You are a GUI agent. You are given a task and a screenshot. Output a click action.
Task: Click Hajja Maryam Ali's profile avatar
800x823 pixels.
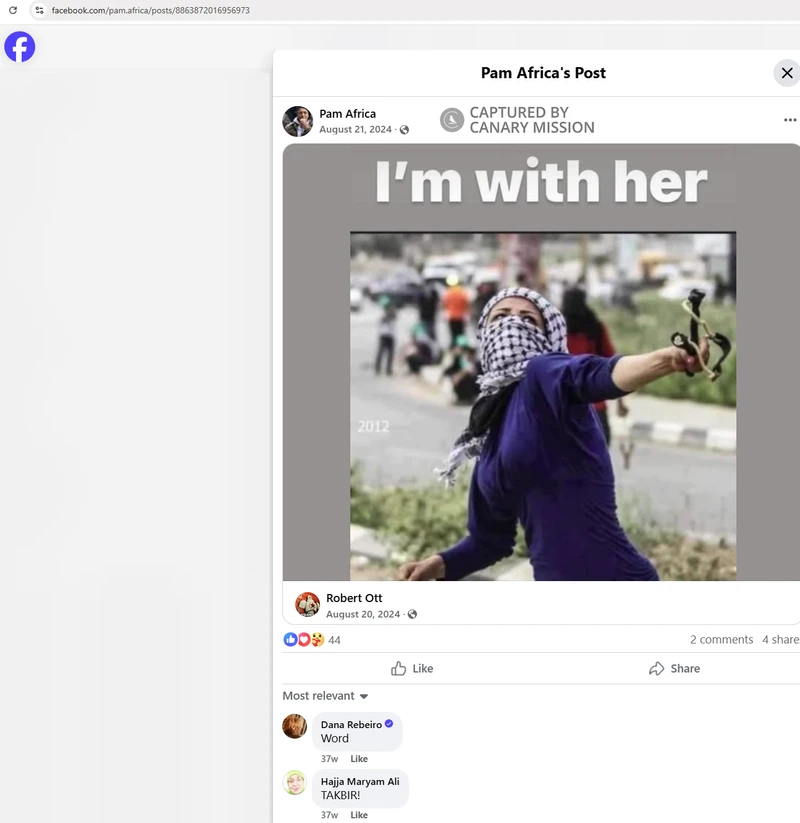click(295, 782)
